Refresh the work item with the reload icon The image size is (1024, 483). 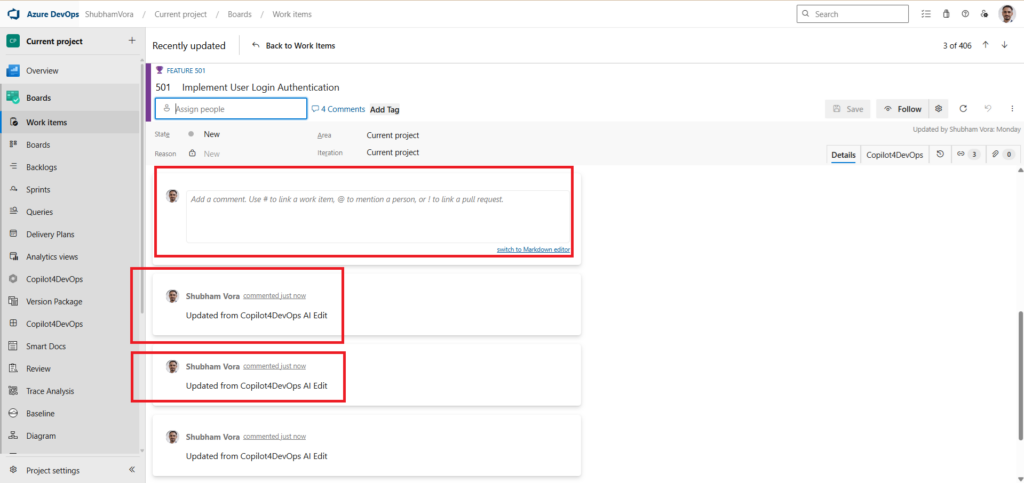point(963,109)
